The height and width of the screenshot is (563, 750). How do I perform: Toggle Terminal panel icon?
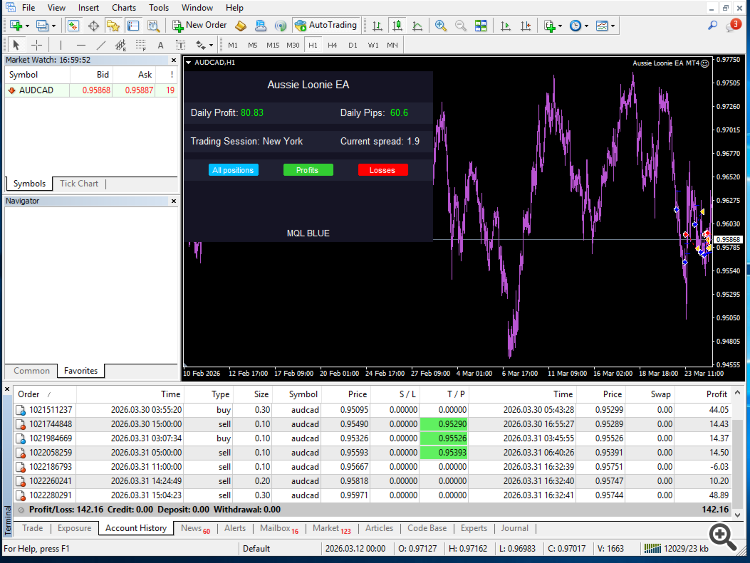[x=133, y=25]
